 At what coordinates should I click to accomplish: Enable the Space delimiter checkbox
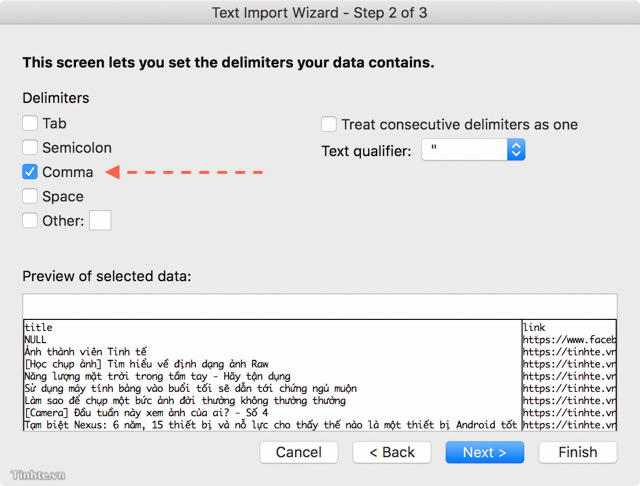30,196
